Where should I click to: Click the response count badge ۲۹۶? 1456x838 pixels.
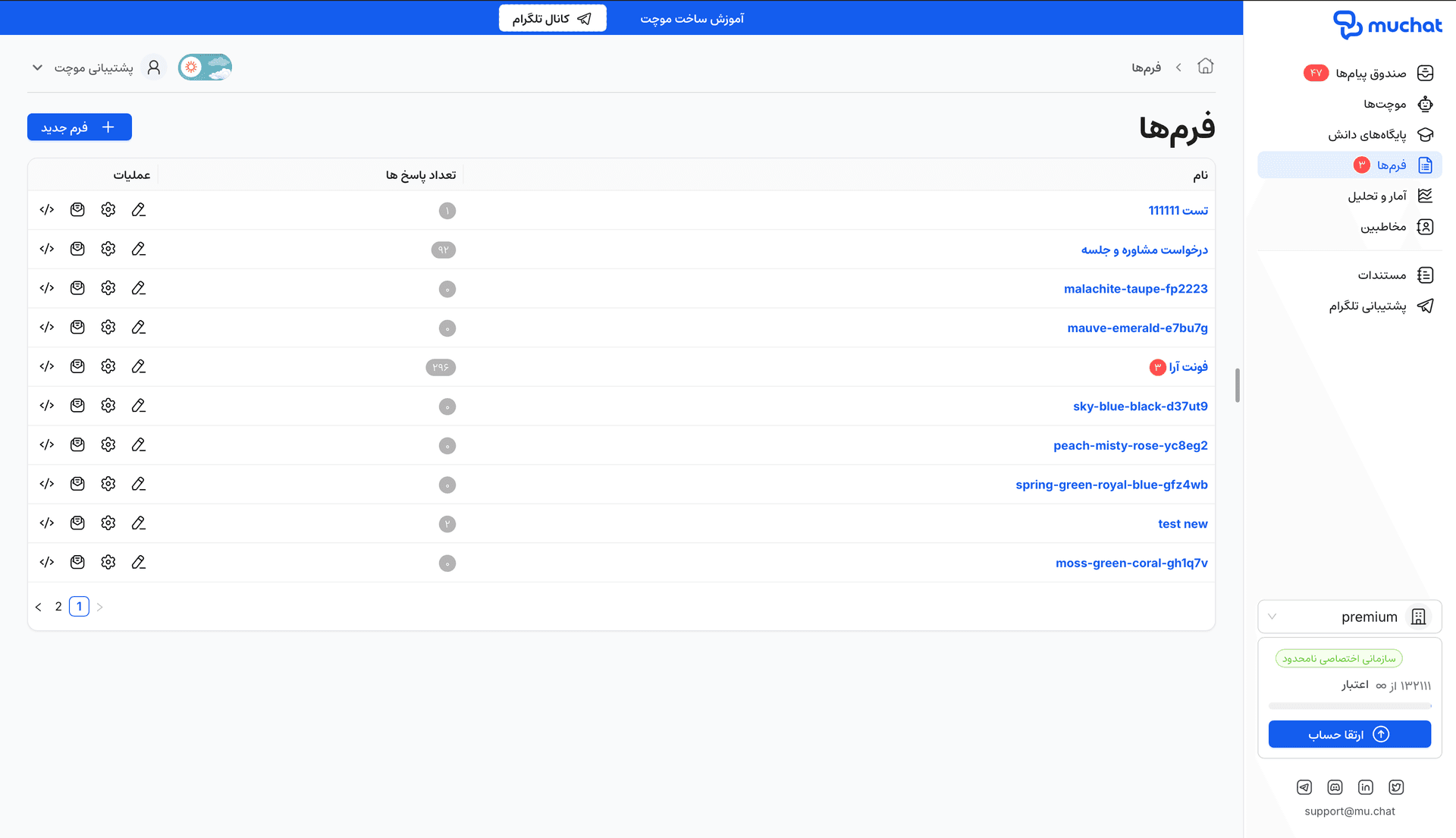coord(441,367)
